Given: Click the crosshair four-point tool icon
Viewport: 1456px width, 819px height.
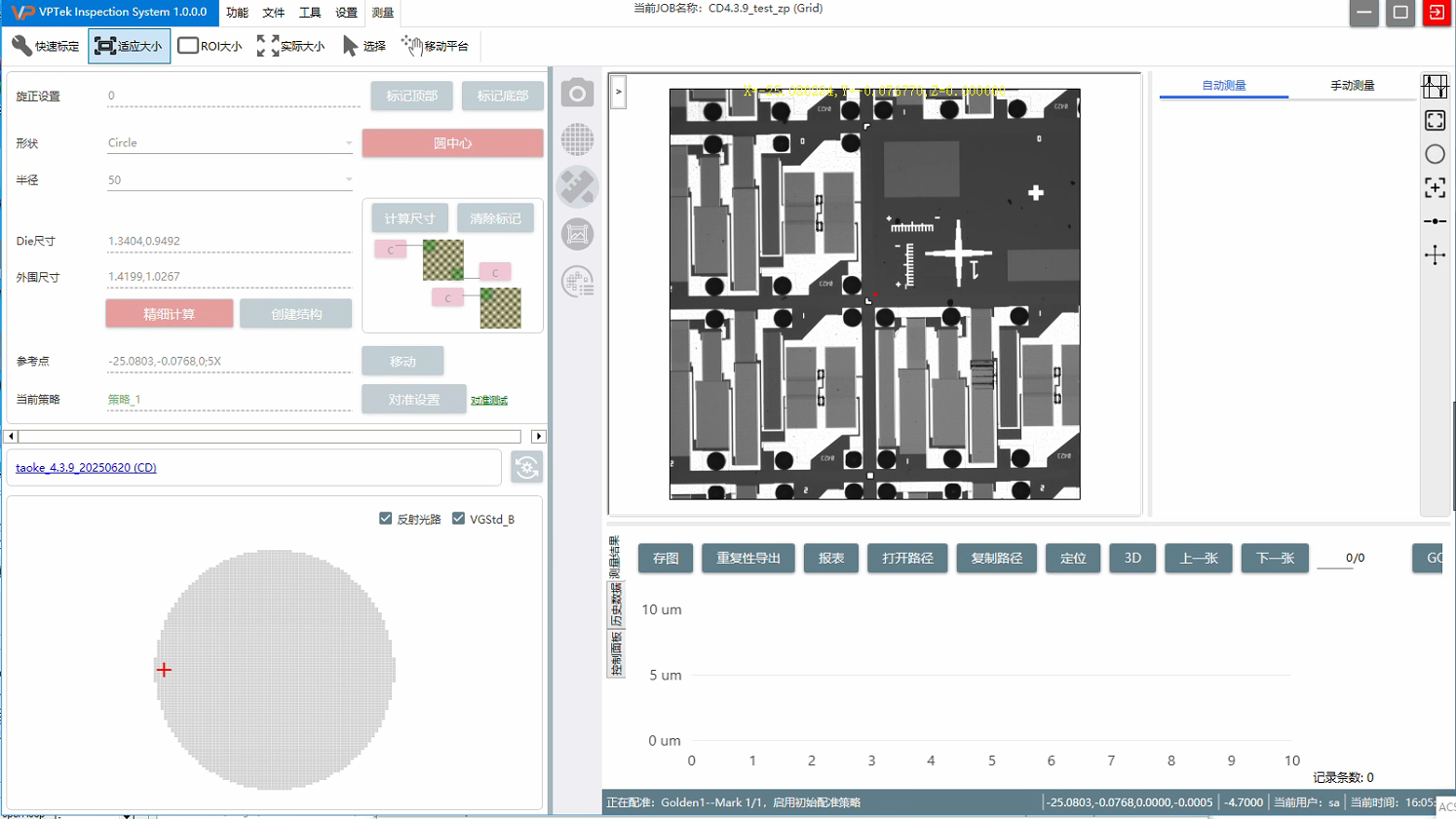Looking at the screenshot, I should tap(1435, 255).
